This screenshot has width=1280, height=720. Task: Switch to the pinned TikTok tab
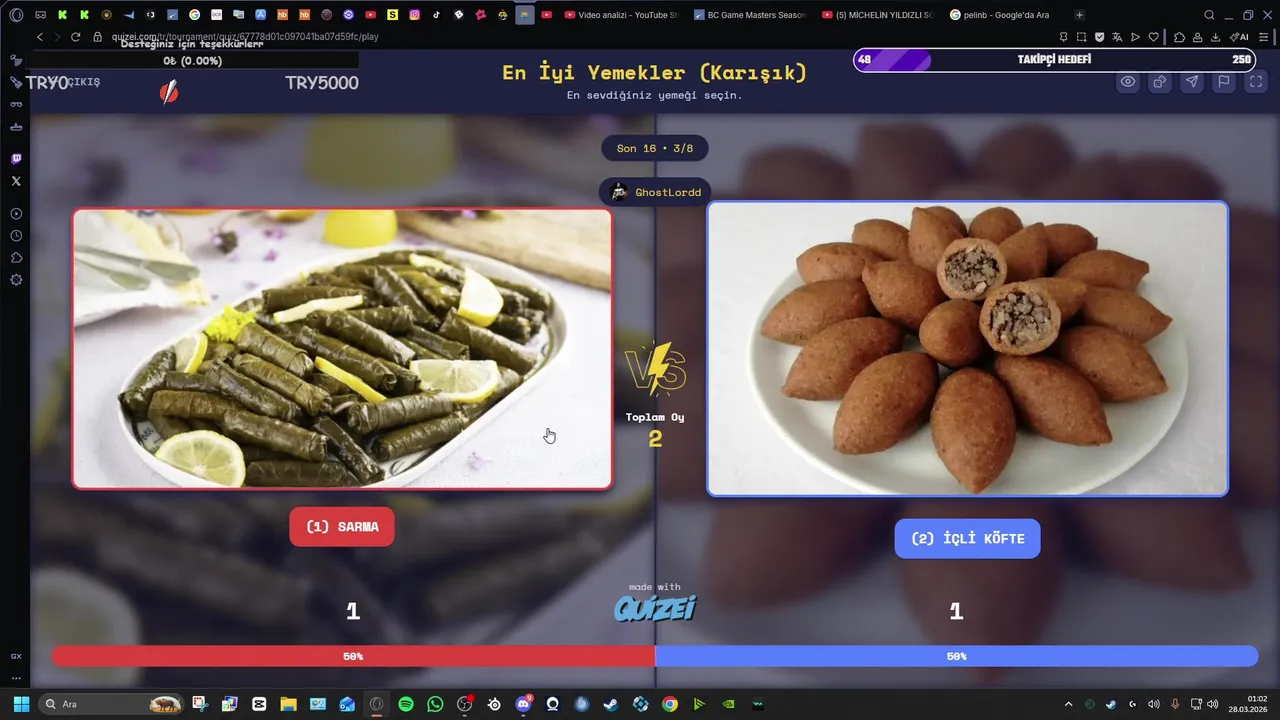pos(436,15)
